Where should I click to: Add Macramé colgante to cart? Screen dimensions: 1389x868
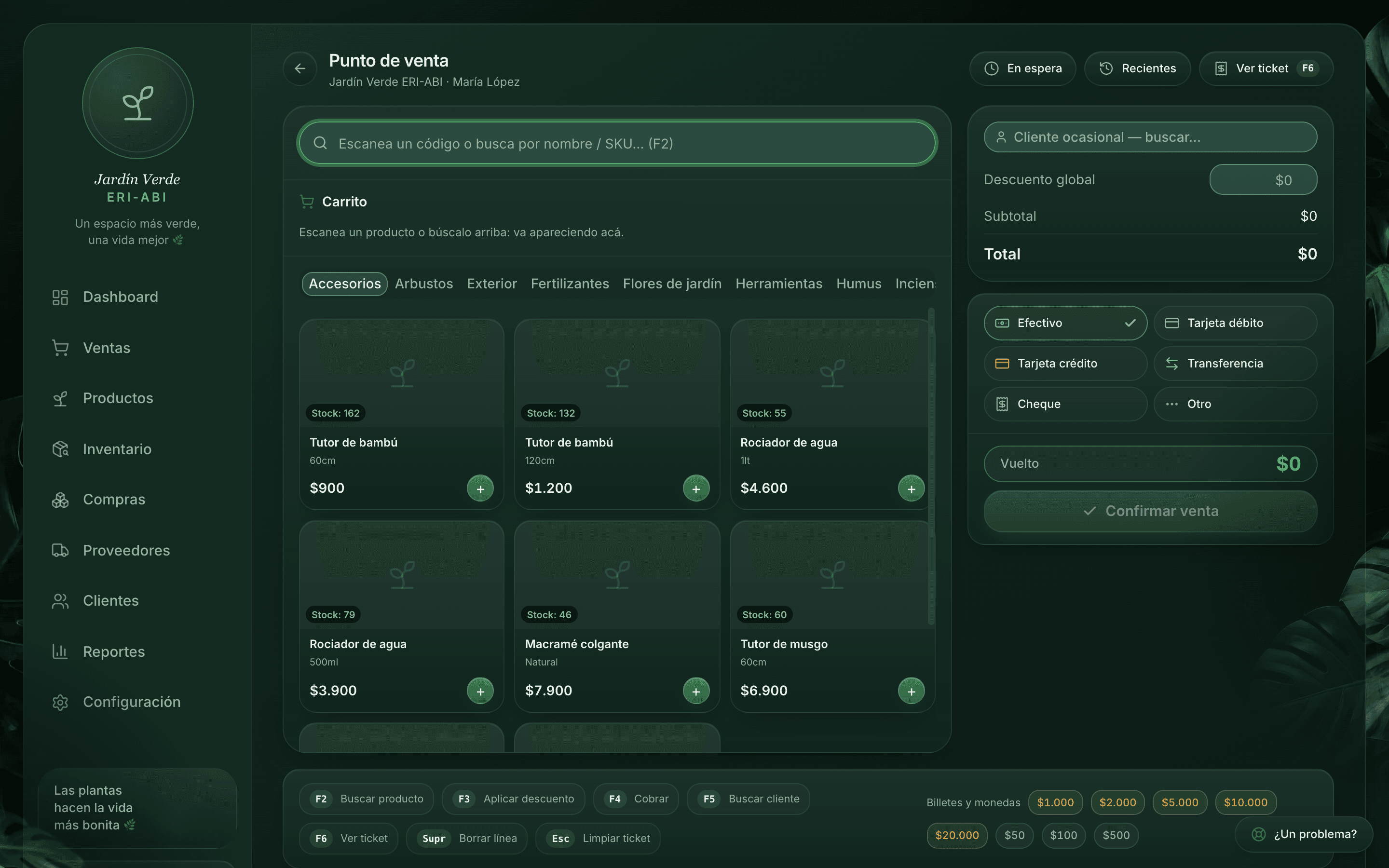tap(695, 691)
